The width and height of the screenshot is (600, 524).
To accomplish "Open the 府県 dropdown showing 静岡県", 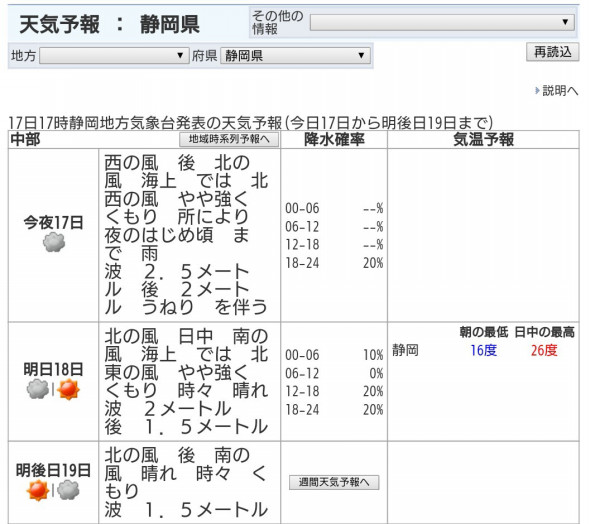I will (295, 56).
